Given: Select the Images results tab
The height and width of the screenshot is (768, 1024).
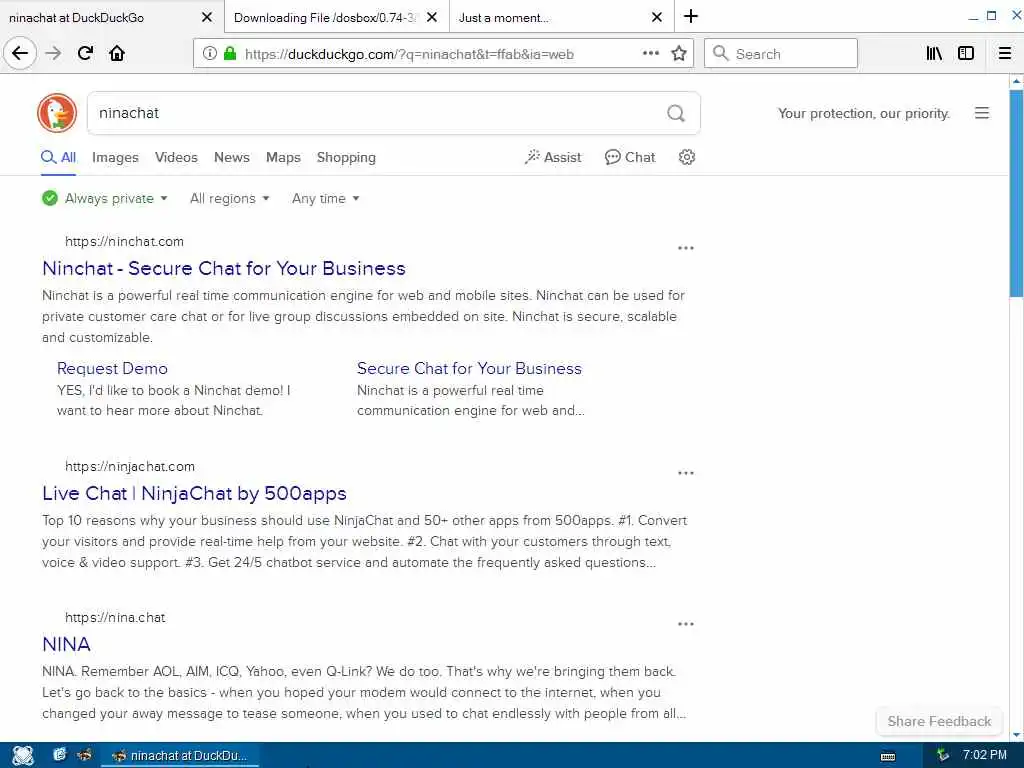Looking at the screenshot, I should point(115,157).
